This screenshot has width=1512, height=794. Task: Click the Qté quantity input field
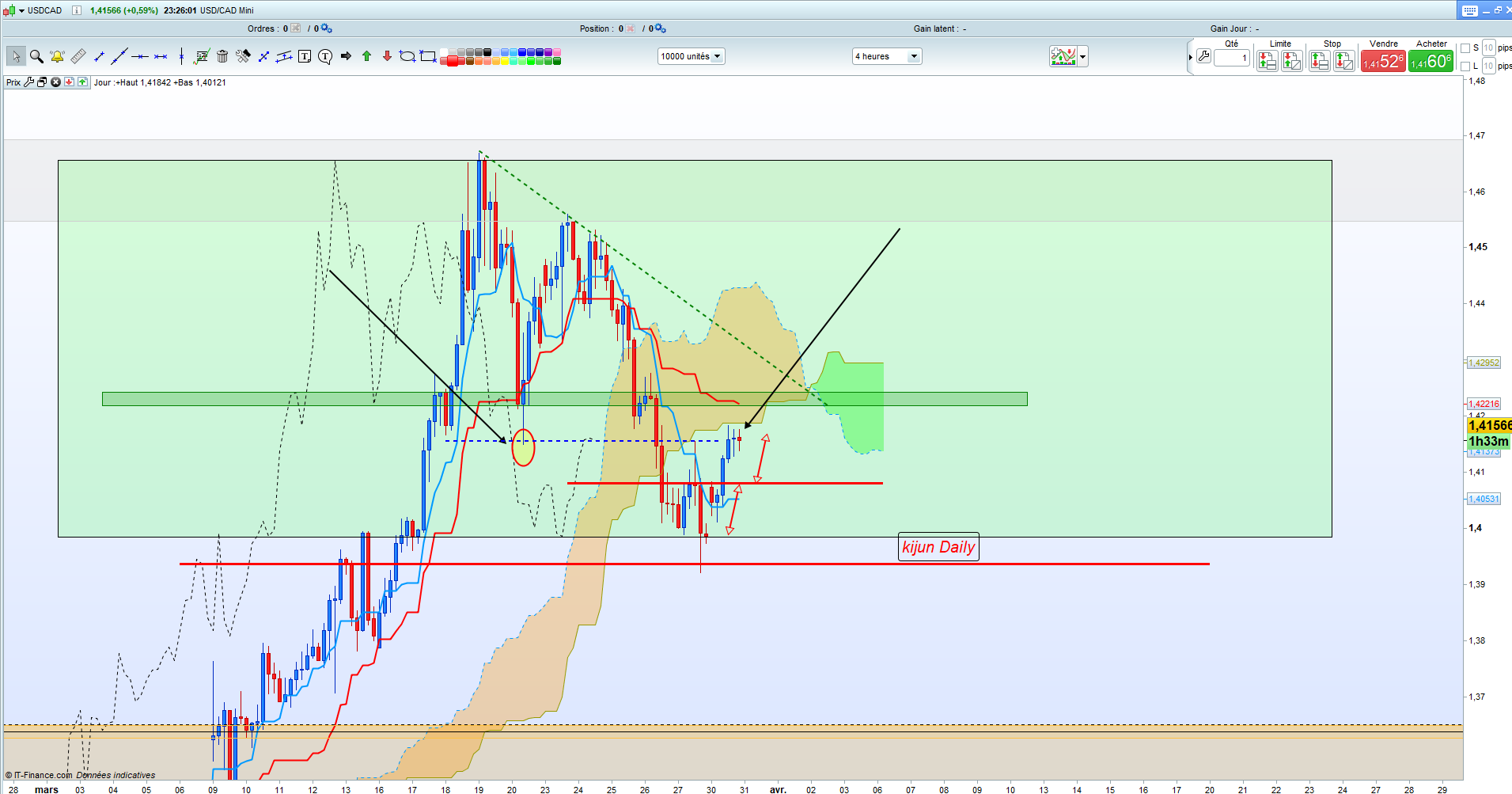[1232, 58]
